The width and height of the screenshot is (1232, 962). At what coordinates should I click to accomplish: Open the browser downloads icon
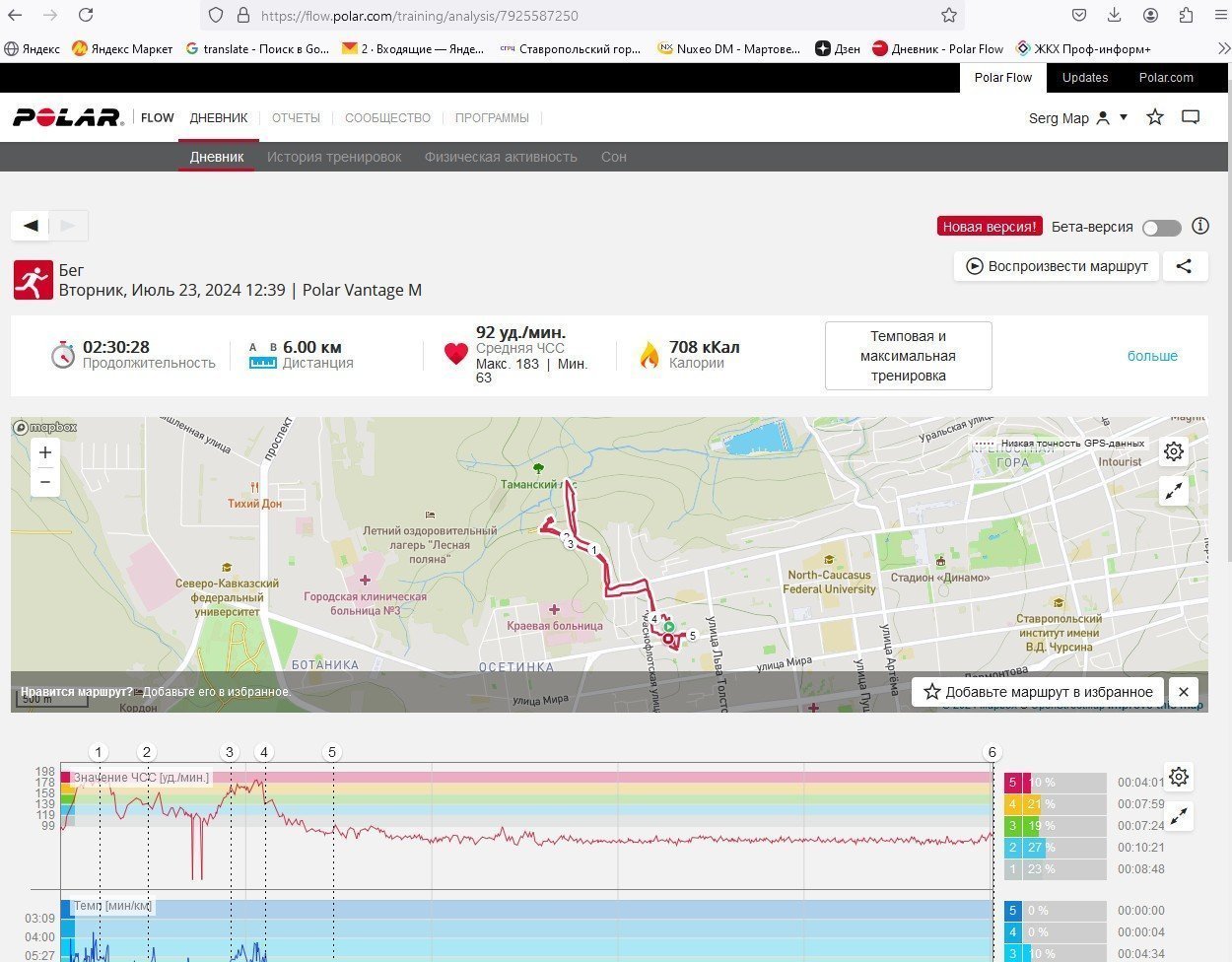tap(1115, 15)
